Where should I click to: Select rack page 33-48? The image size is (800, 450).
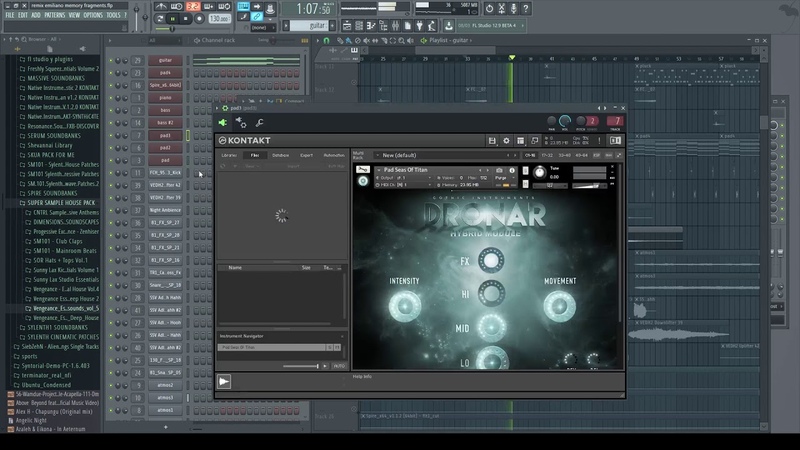(564, 155)
